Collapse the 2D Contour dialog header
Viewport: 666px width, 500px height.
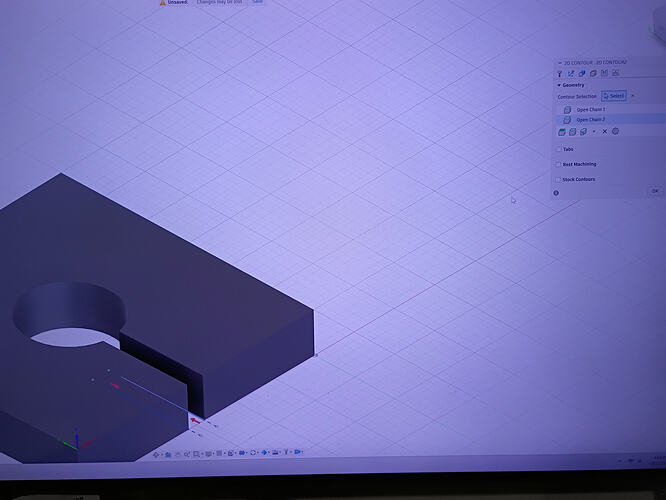(x=559, y=63)
